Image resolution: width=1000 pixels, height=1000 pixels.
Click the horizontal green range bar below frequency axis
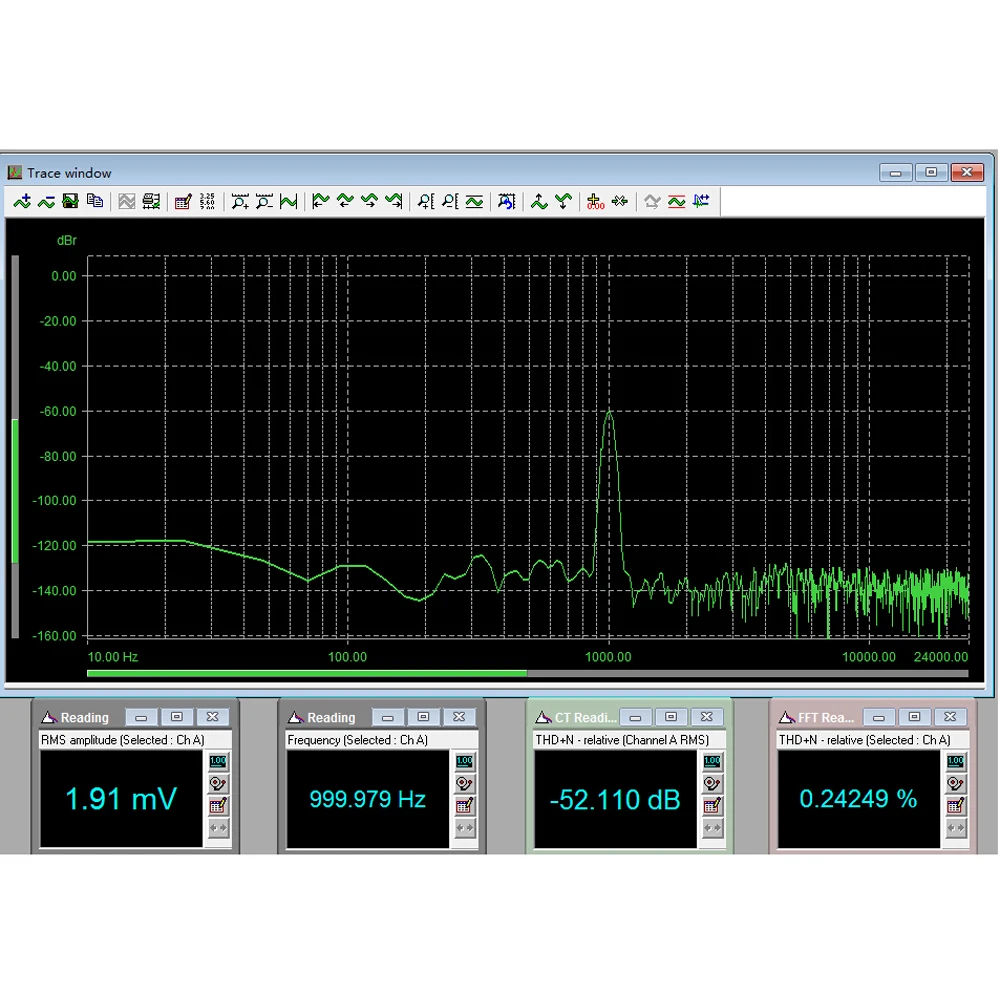coord(307,673)
